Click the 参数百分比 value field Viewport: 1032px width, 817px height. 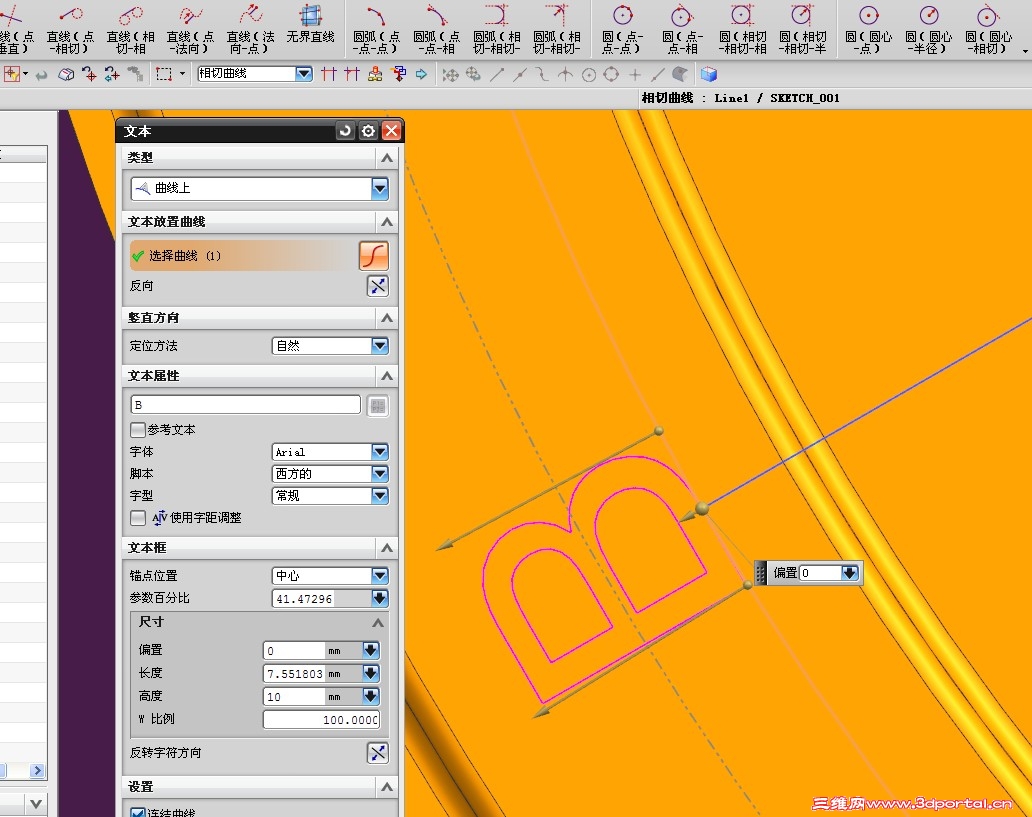[321, 598]
